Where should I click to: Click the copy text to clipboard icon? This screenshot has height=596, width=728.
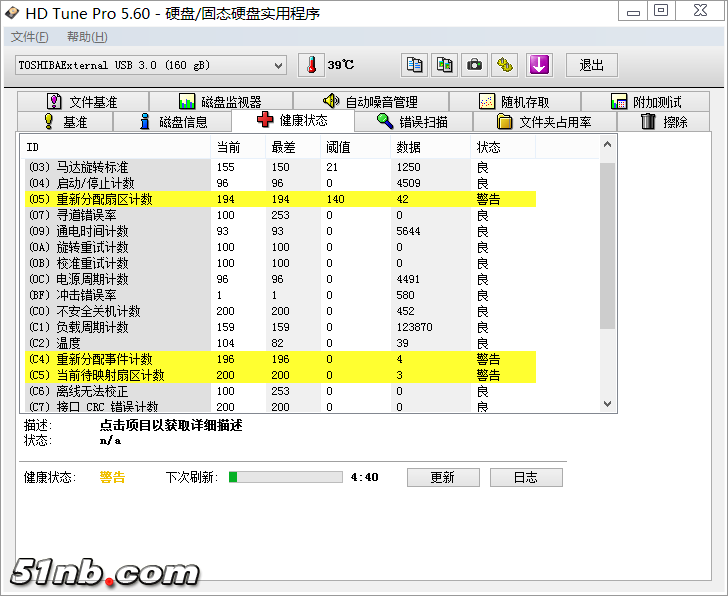tap(415, 65)
